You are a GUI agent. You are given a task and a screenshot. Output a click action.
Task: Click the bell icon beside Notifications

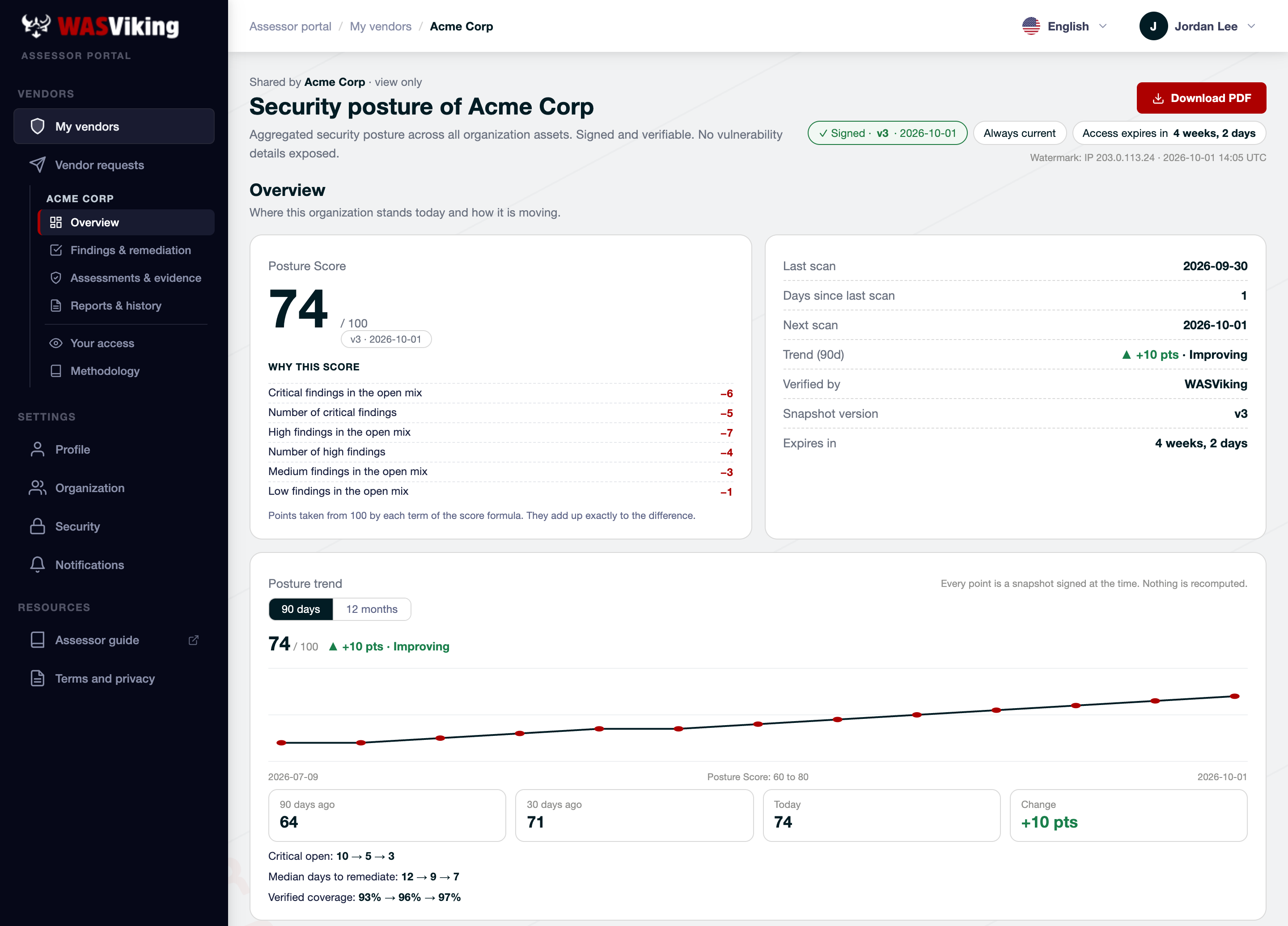coord(38,565)
